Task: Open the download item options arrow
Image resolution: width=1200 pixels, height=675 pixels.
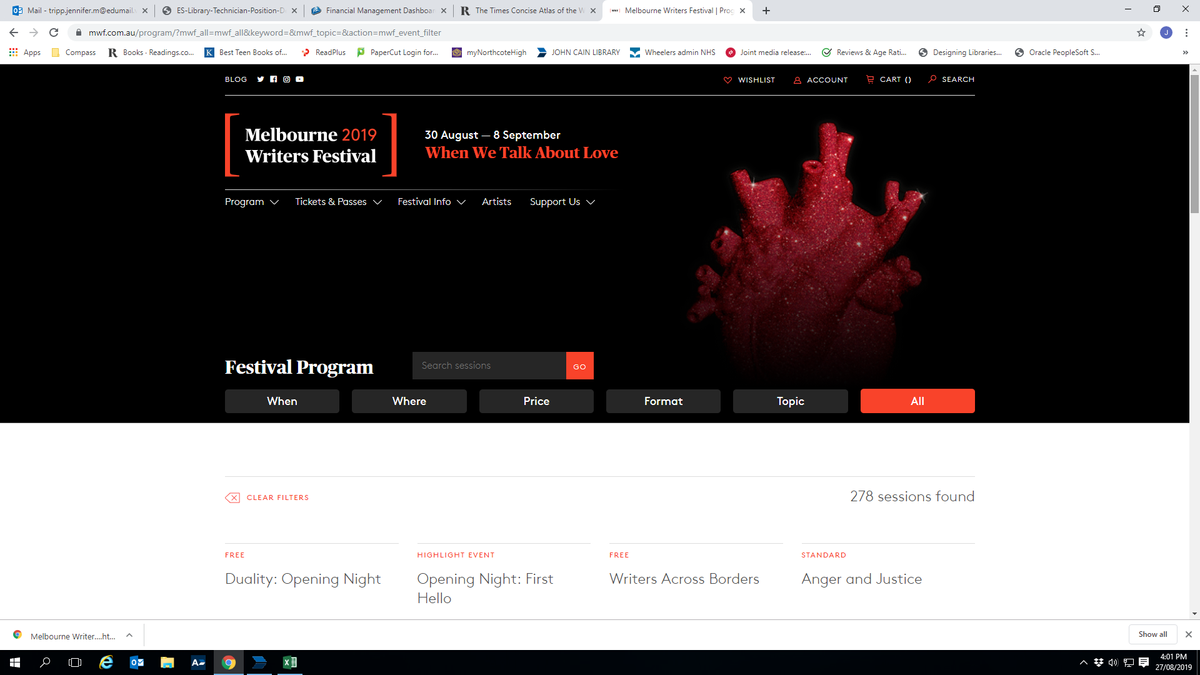Action: (129, 635)
